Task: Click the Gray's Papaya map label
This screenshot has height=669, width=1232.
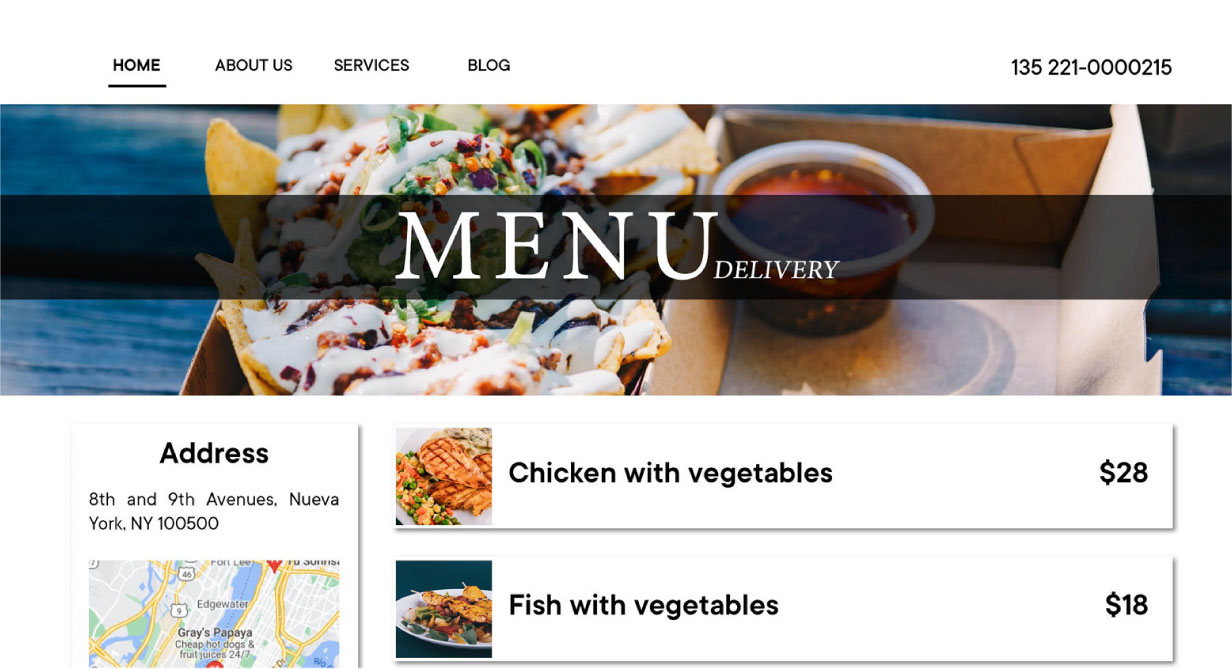Action: point(215,633)
